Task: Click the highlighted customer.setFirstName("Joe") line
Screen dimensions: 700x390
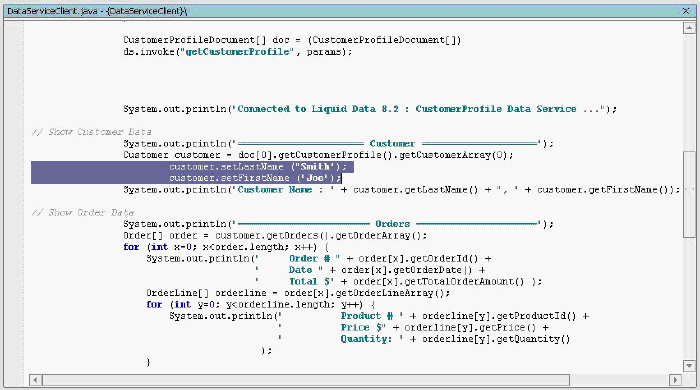Action: [x=255, y=178]
